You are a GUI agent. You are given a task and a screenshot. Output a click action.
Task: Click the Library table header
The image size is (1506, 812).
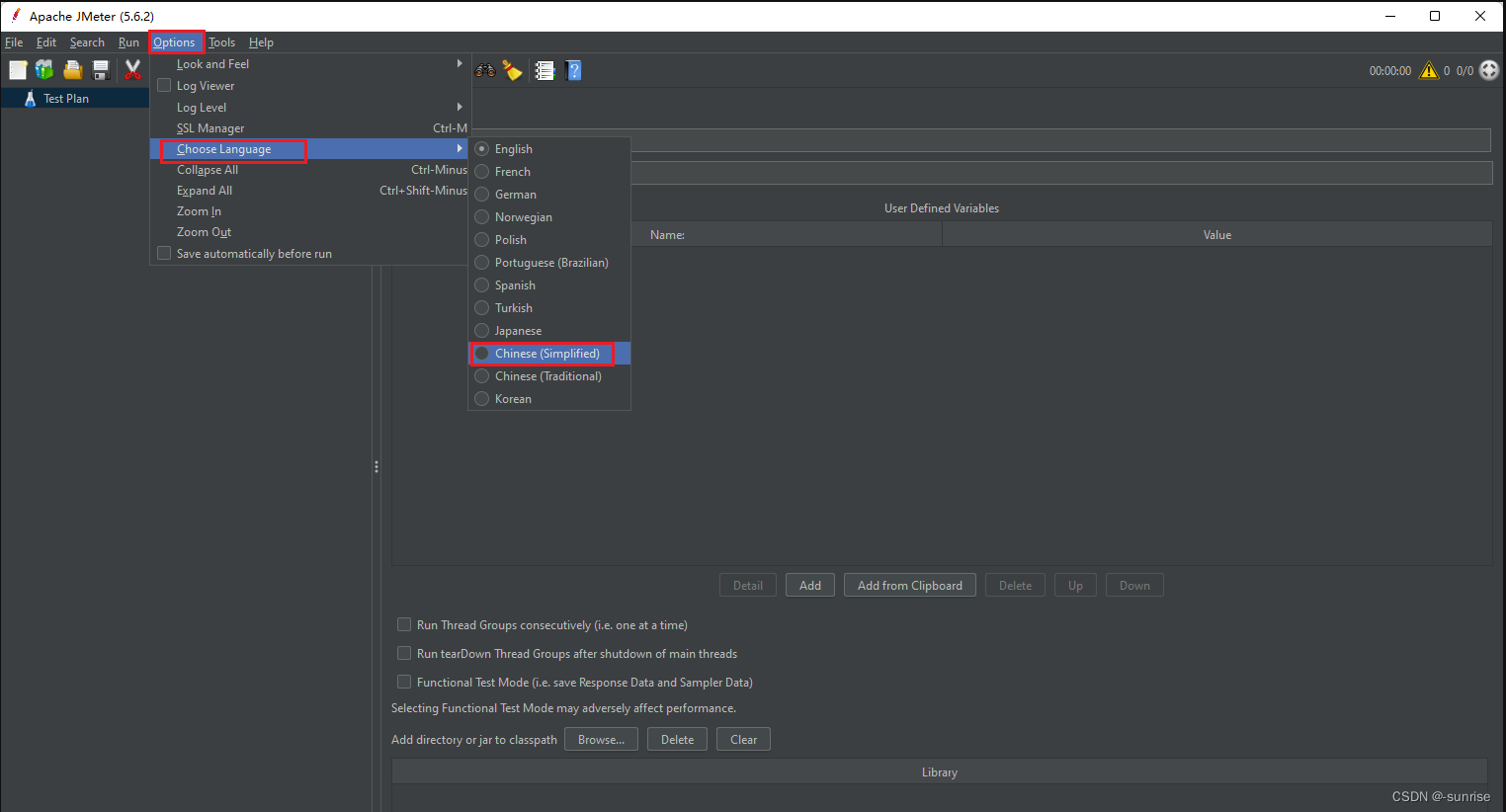[x=940, y=772]
